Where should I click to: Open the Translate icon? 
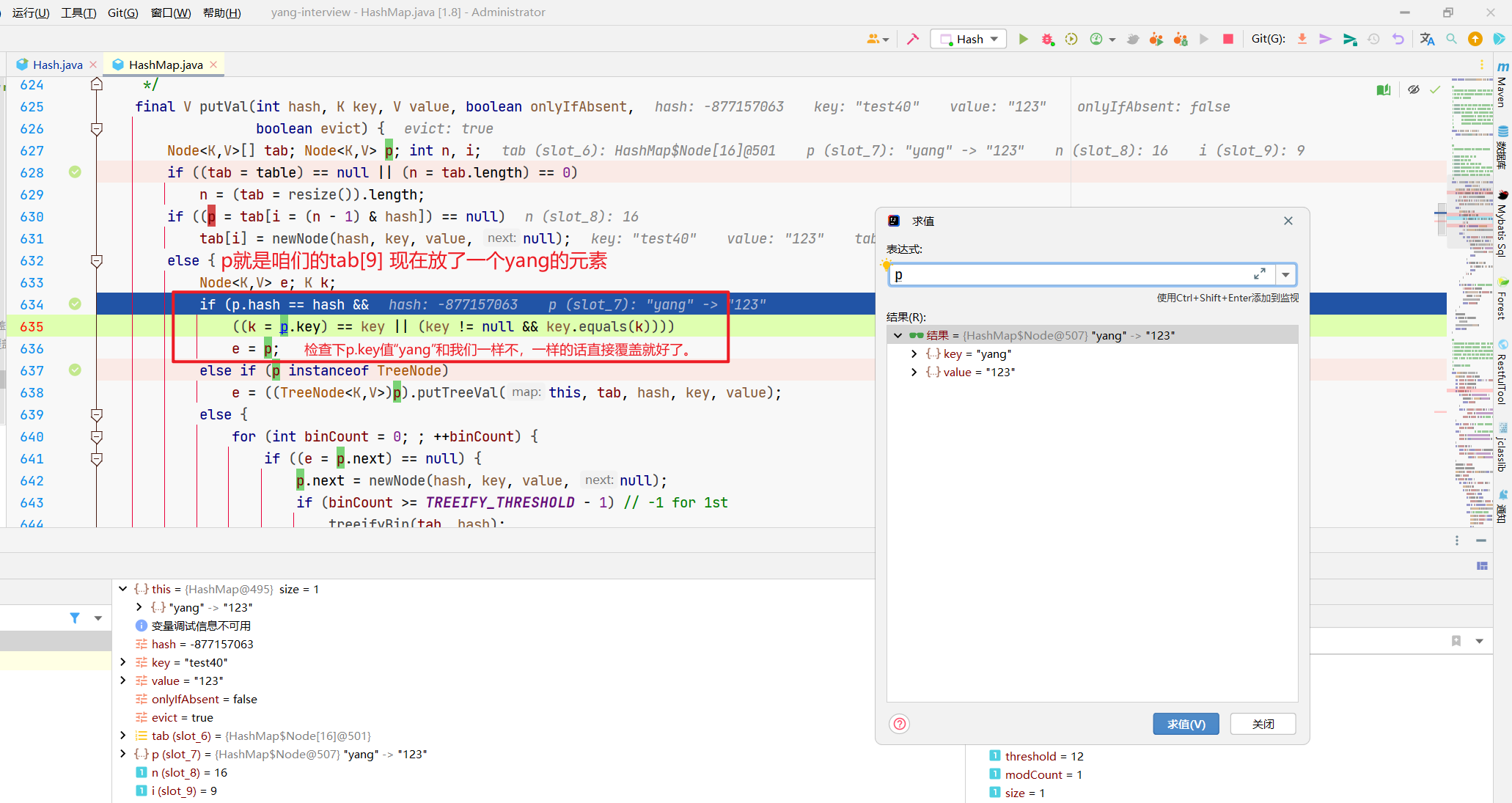pos(1427,39)
